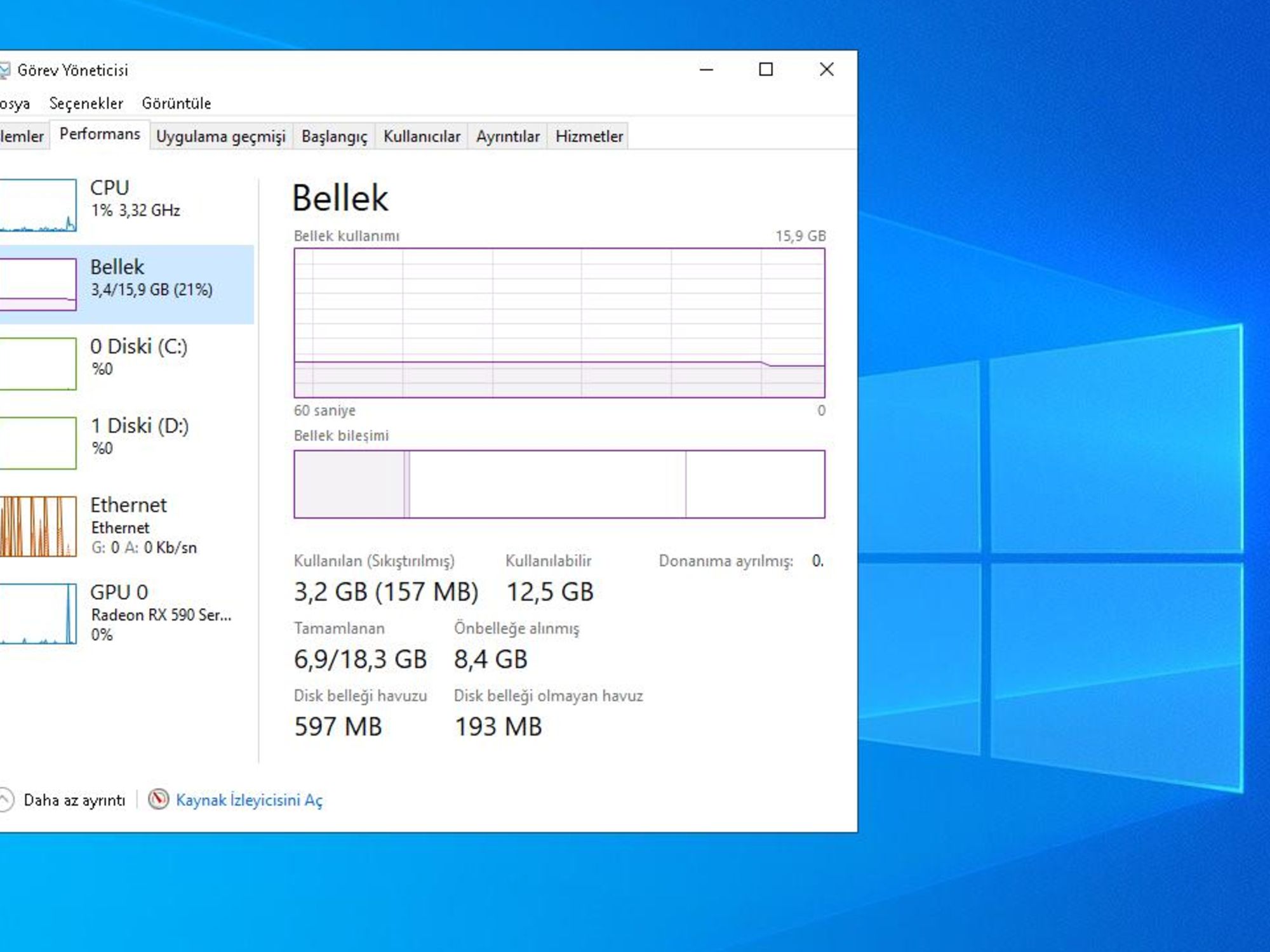1270x952 pixels.
Task: Click the Bellek kullanımı usage graph
Action: [x=559, y=322]
